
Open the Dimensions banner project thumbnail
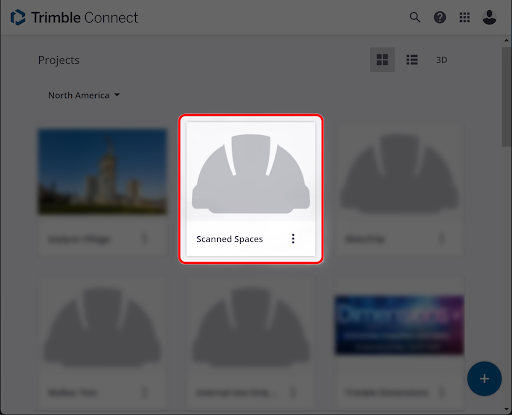[399, 325]
